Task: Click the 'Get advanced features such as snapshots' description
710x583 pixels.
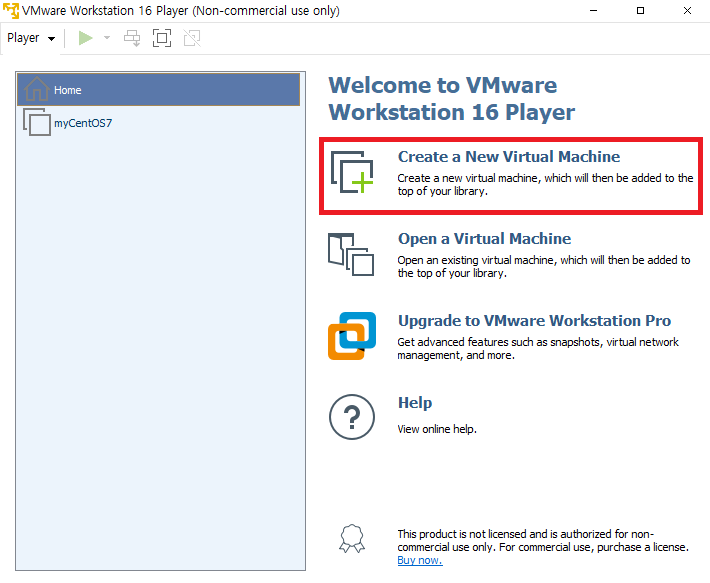Action: [538, 349]
